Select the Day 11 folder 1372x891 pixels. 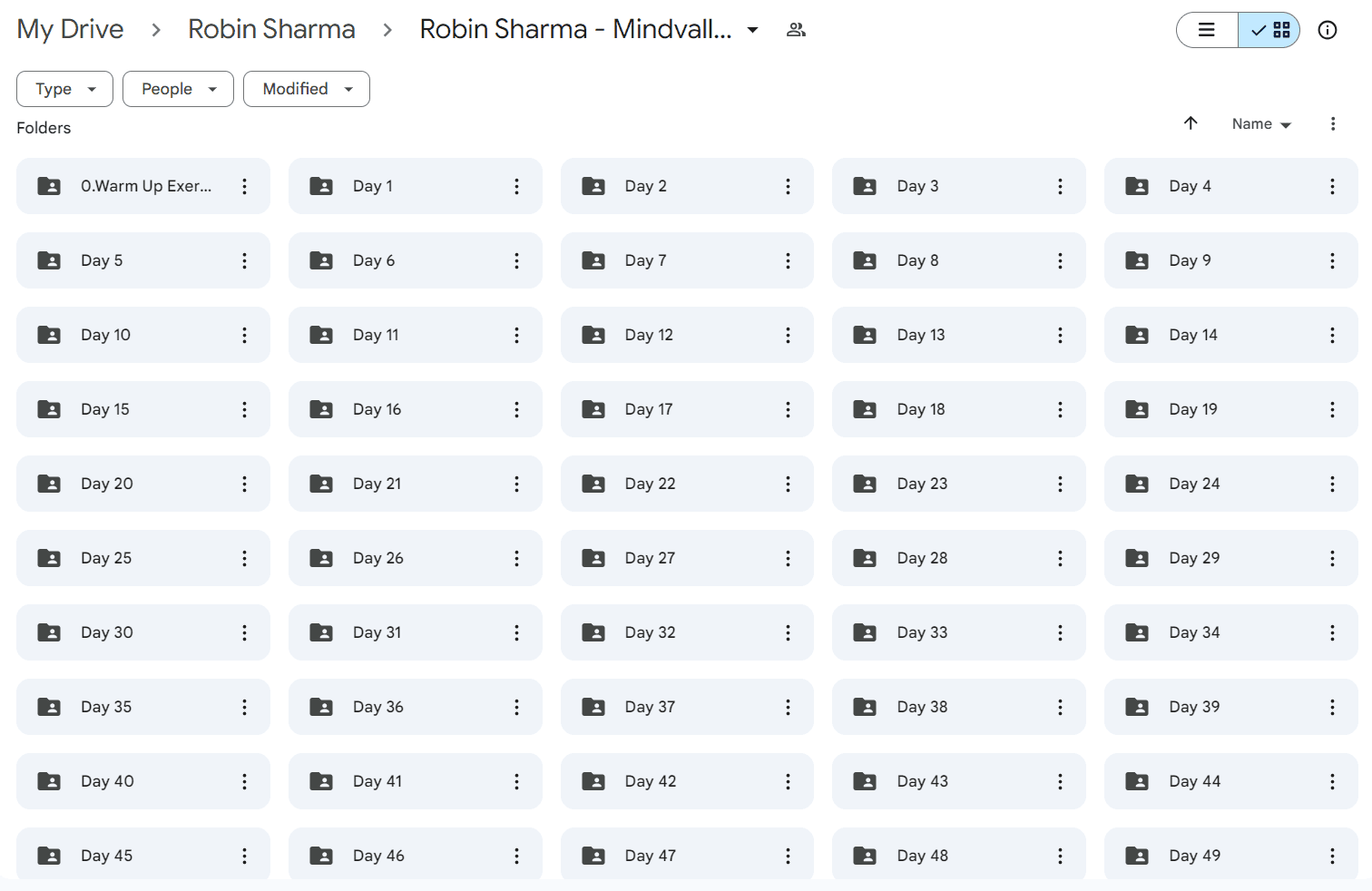point(416,335)
